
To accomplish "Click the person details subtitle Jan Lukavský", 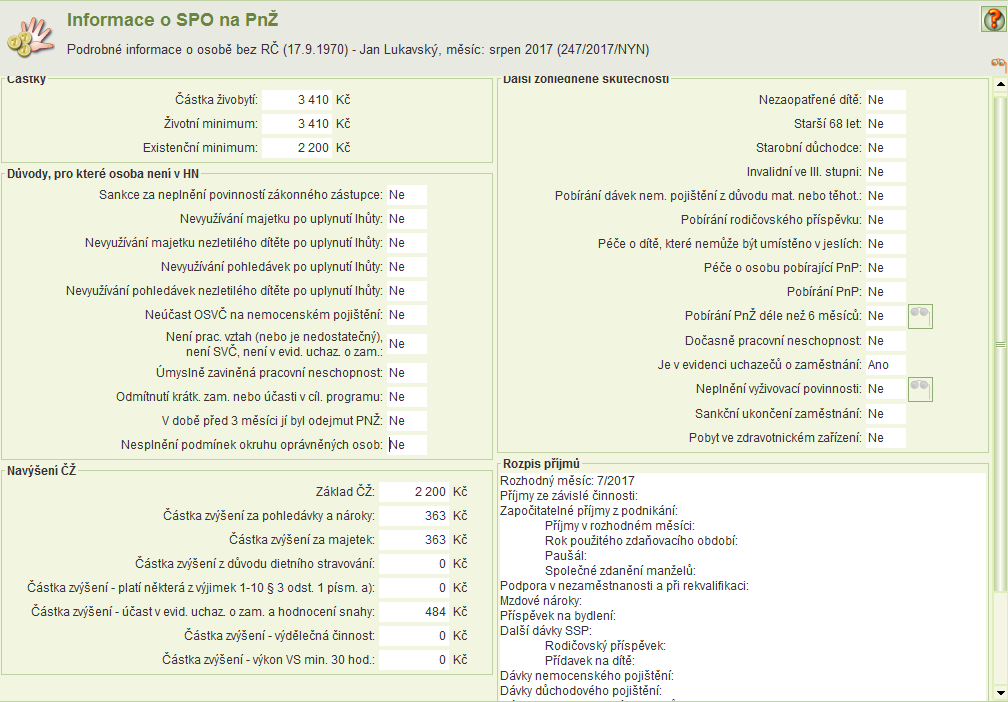I will pos(358,50).
